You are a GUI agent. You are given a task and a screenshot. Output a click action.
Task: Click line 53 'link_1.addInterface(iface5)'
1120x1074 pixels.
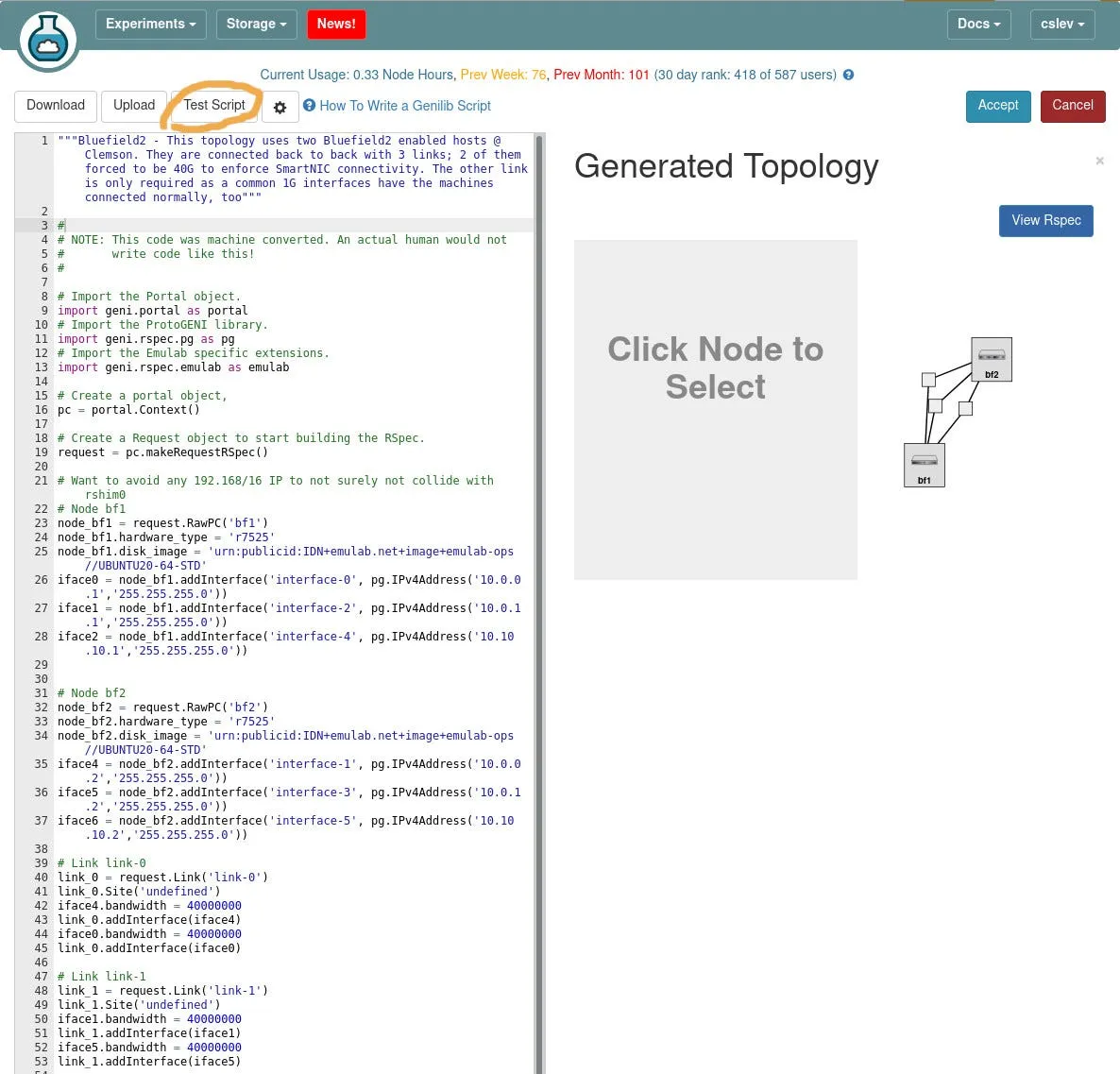coord(149,1062)
